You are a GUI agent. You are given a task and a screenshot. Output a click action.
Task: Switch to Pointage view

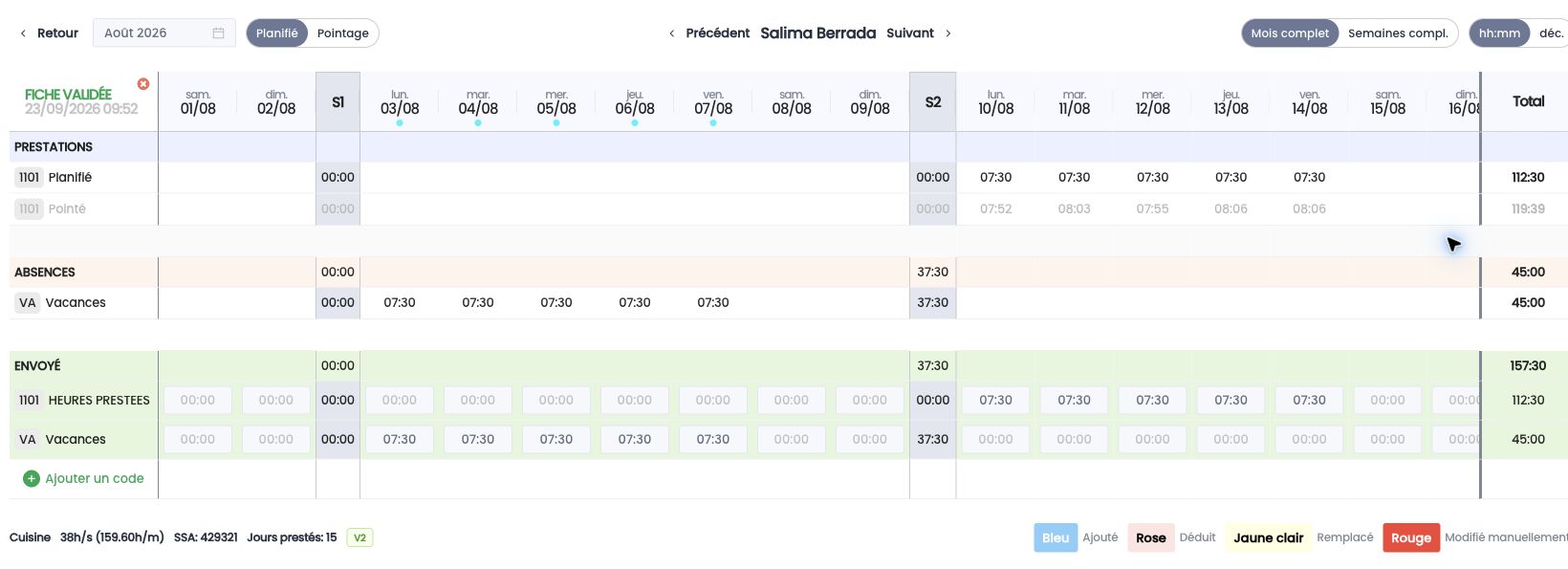(x=343, y=33)
